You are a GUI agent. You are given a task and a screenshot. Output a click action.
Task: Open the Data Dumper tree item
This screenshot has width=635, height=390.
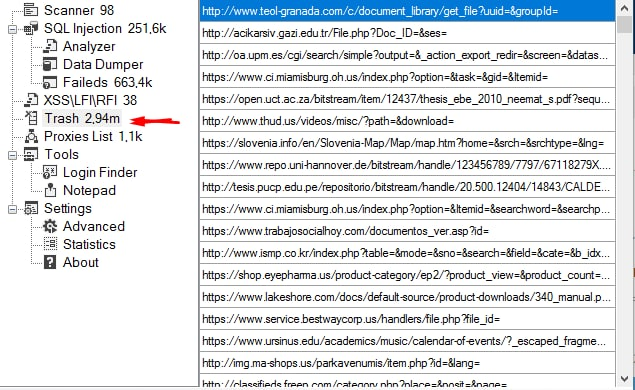click(x=103, y=64)
